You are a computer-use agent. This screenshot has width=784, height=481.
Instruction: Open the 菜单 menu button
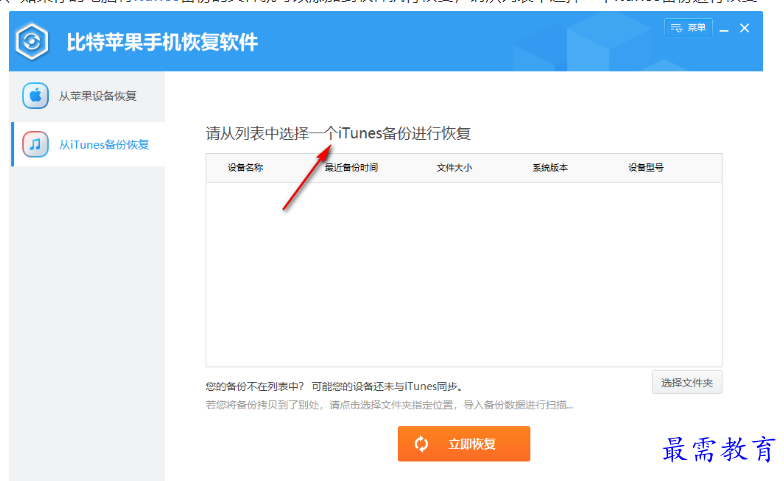click(688, 28)
